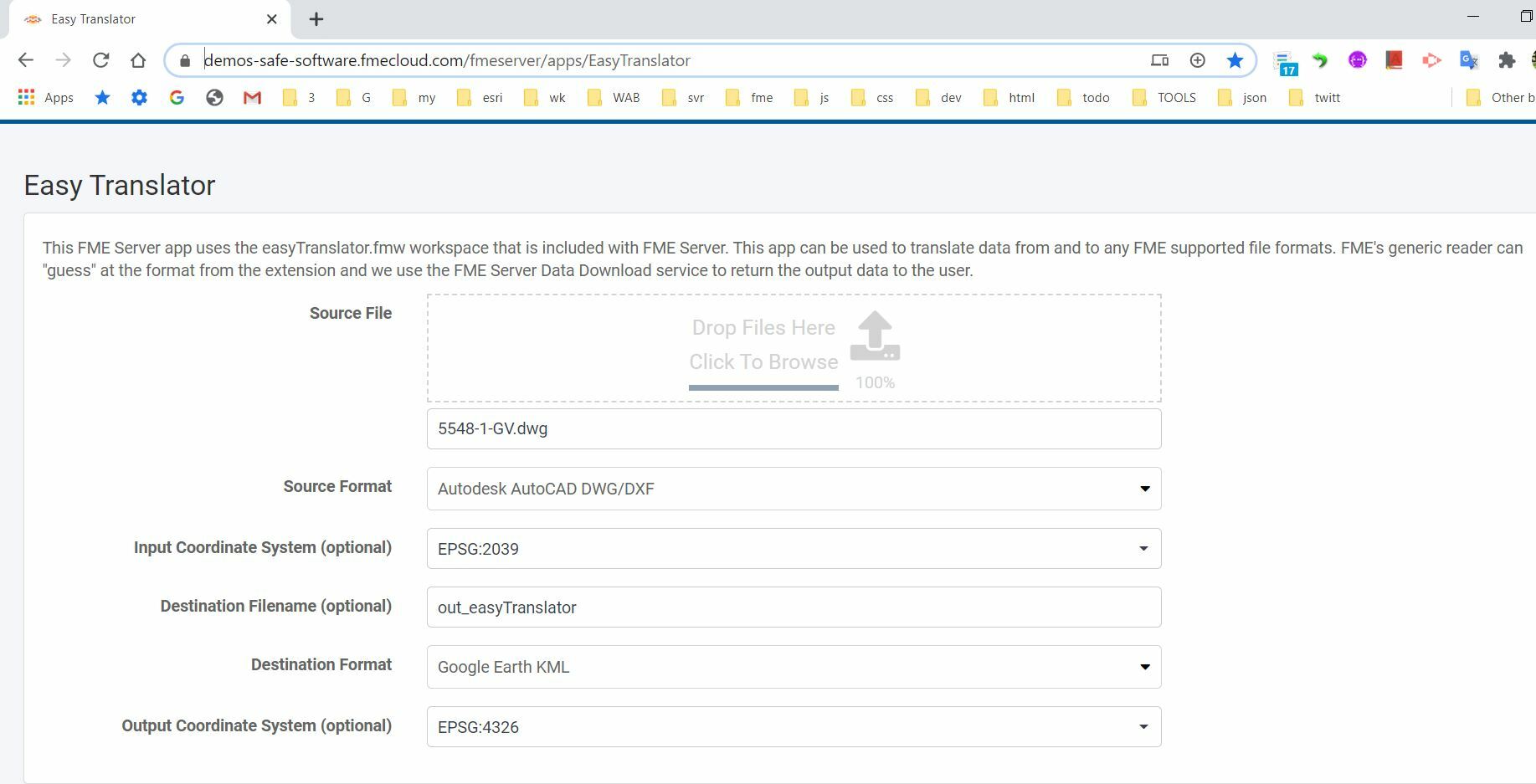Open the Source Format dropdown
Viewport: 1536px width, 784px height.
pos(794,489)
